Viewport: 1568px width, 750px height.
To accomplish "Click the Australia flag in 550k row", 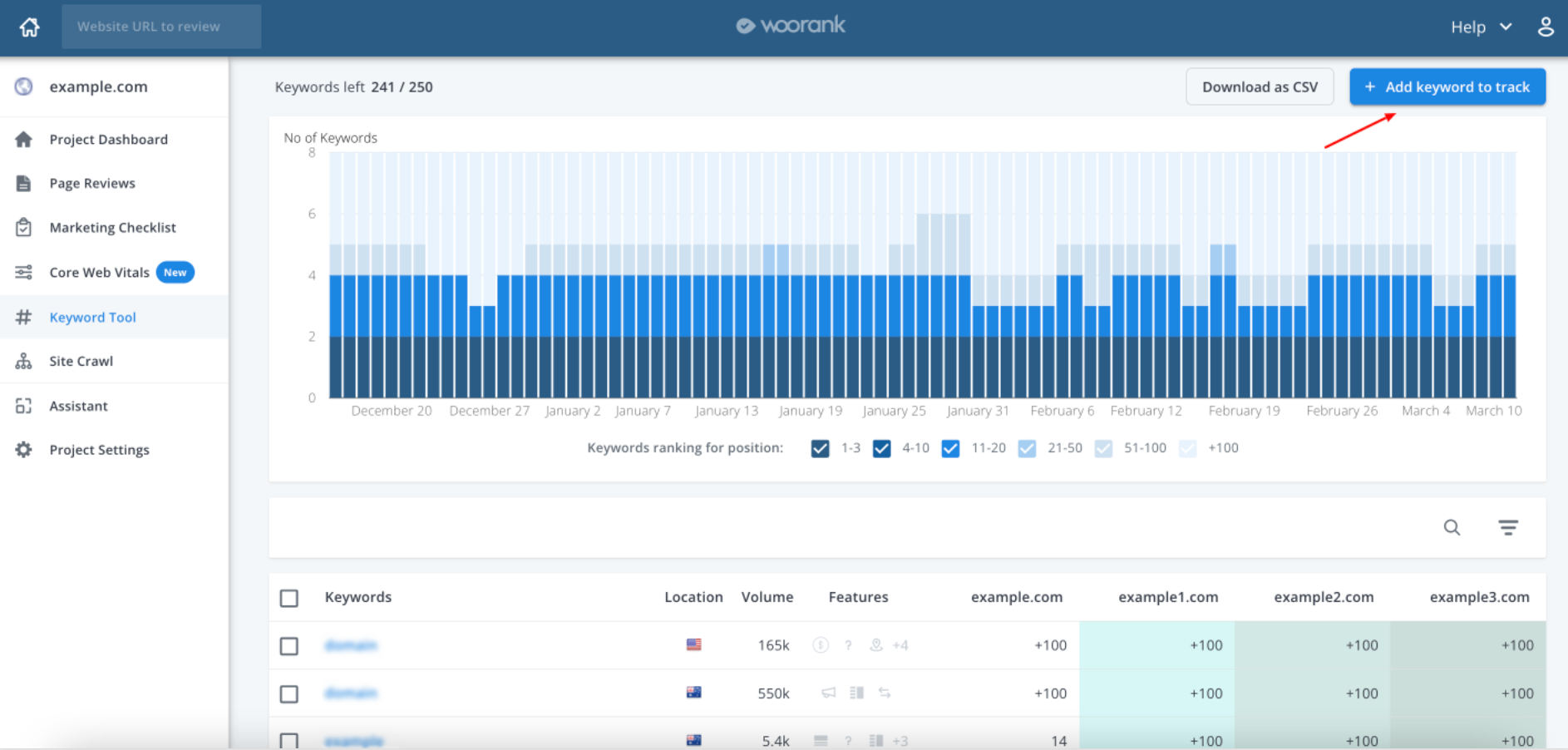I will [693, 693].
